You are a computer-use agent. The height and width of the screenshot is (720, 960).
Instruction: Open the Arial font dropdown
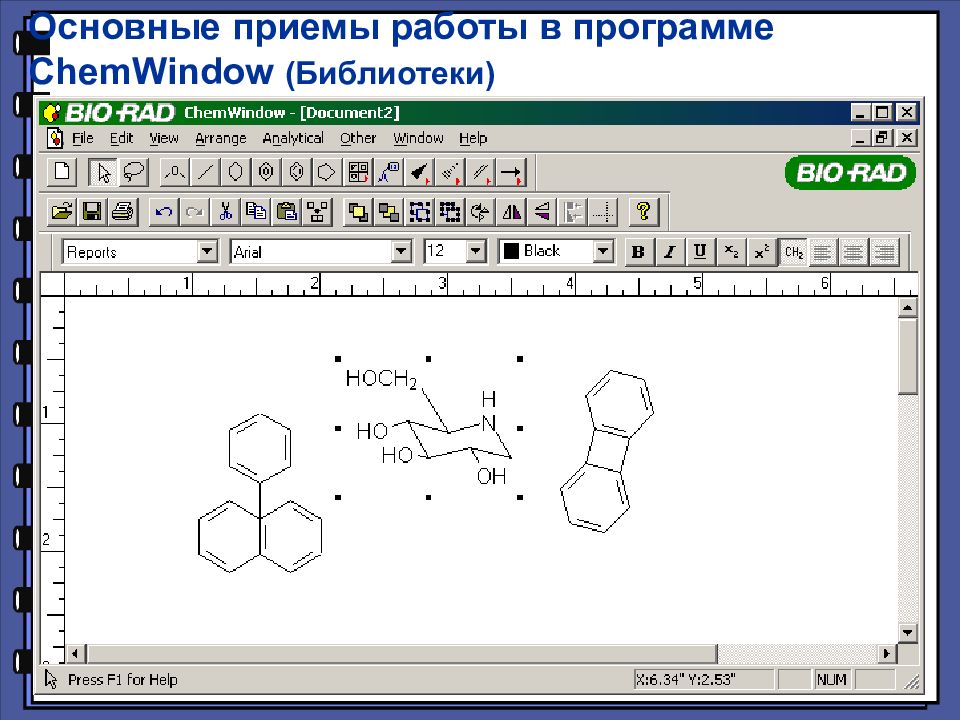coord(401,251)
